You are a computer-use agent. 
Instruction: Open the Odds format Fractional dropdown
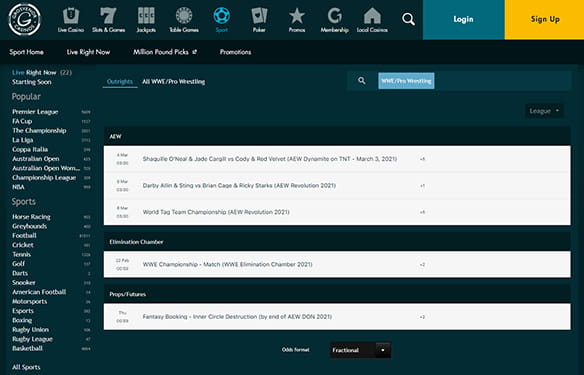(x=361, y=350)
